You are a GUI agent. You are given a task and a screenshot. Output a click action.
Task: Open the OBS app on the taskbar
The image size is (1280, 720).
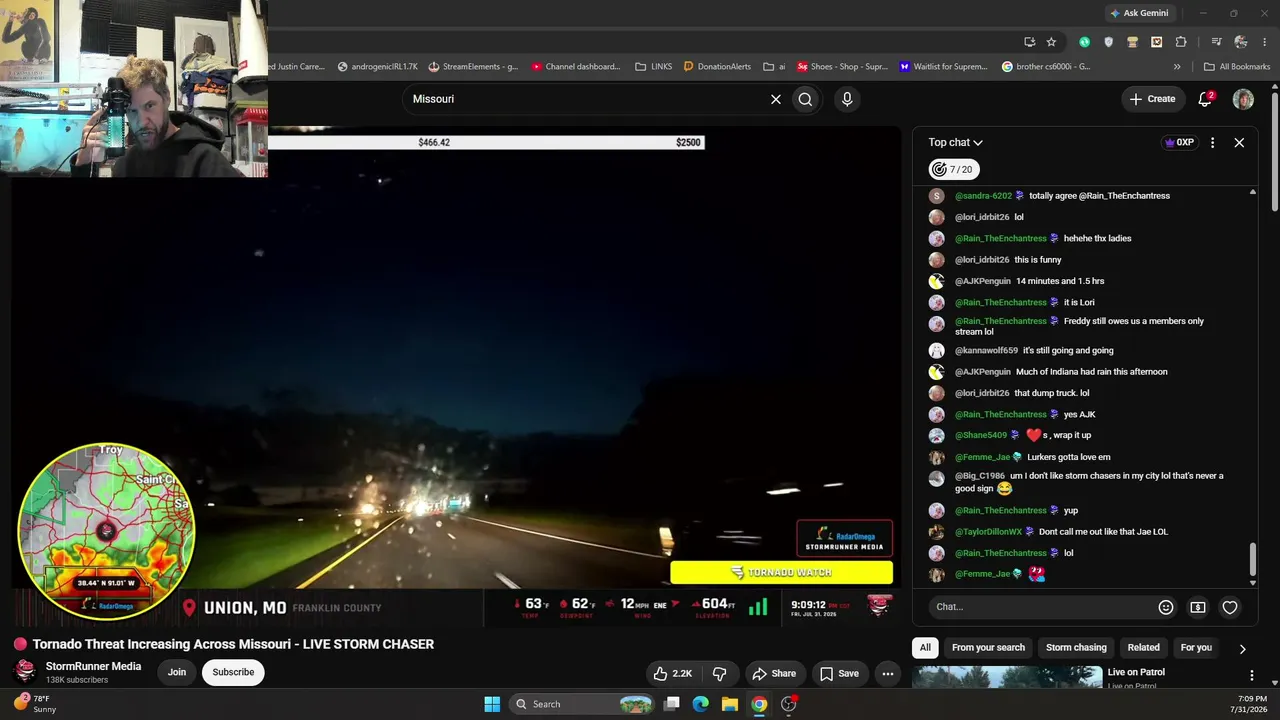(789, 704)
